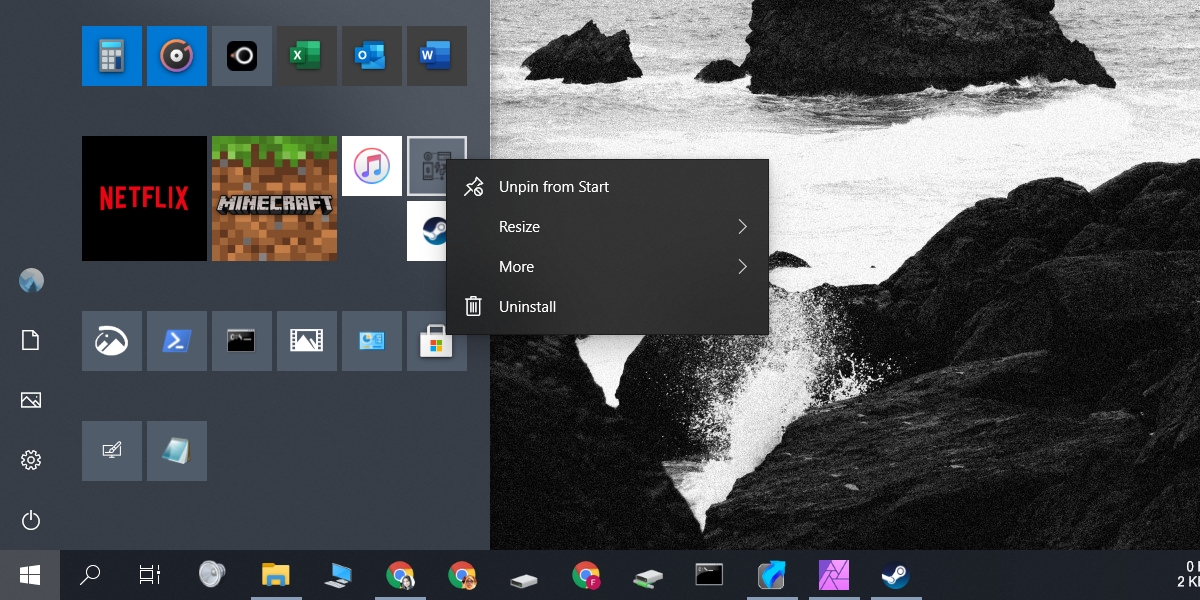Screen dimensions: 1200x600
Task: Open Task View on the taskbar
Action: tap(150, 575)
